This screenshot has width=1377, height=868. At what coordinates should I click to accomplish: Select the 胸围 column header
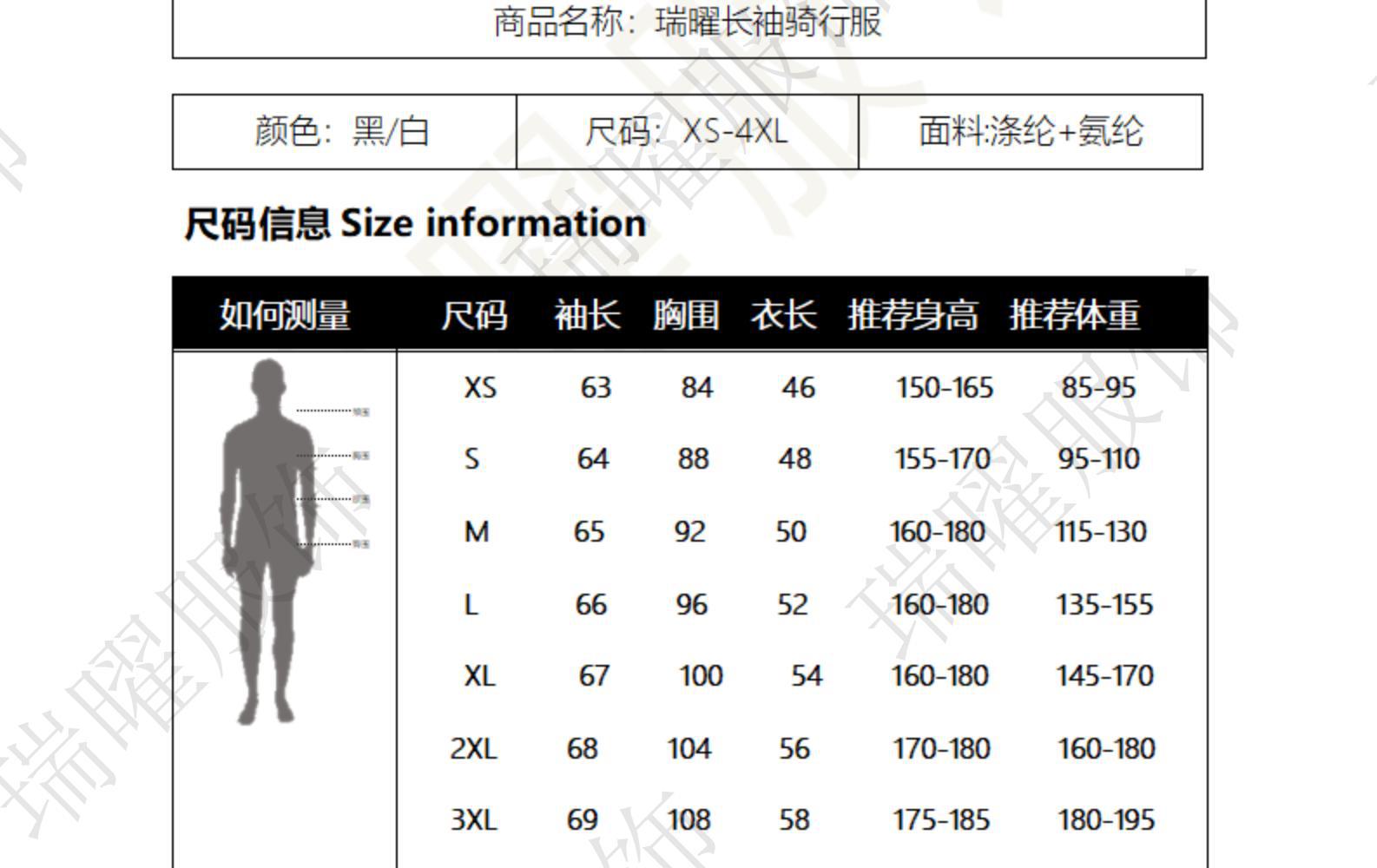click(x=686, y=314)
